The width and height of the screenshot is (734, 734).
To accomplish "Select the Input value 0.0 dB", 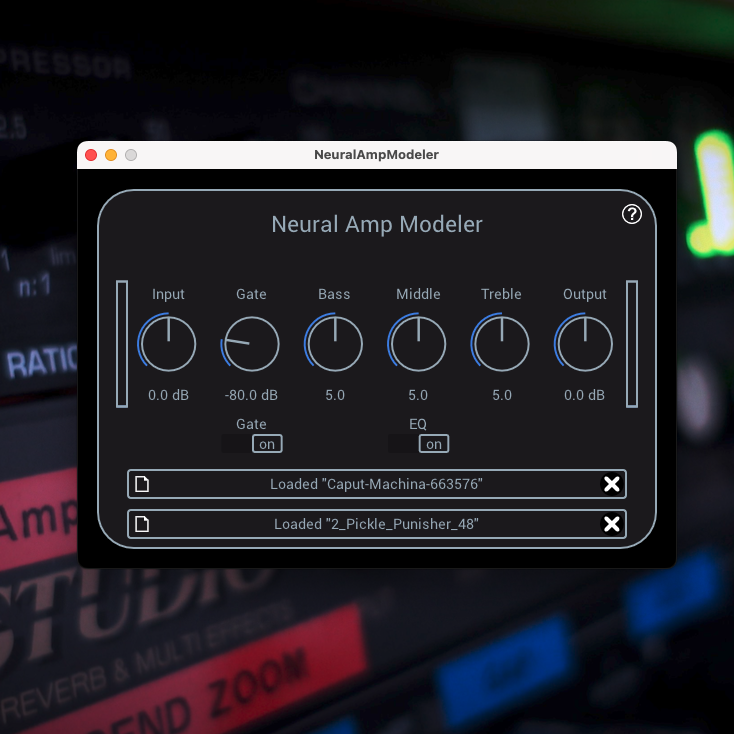I will coord(168,395).
